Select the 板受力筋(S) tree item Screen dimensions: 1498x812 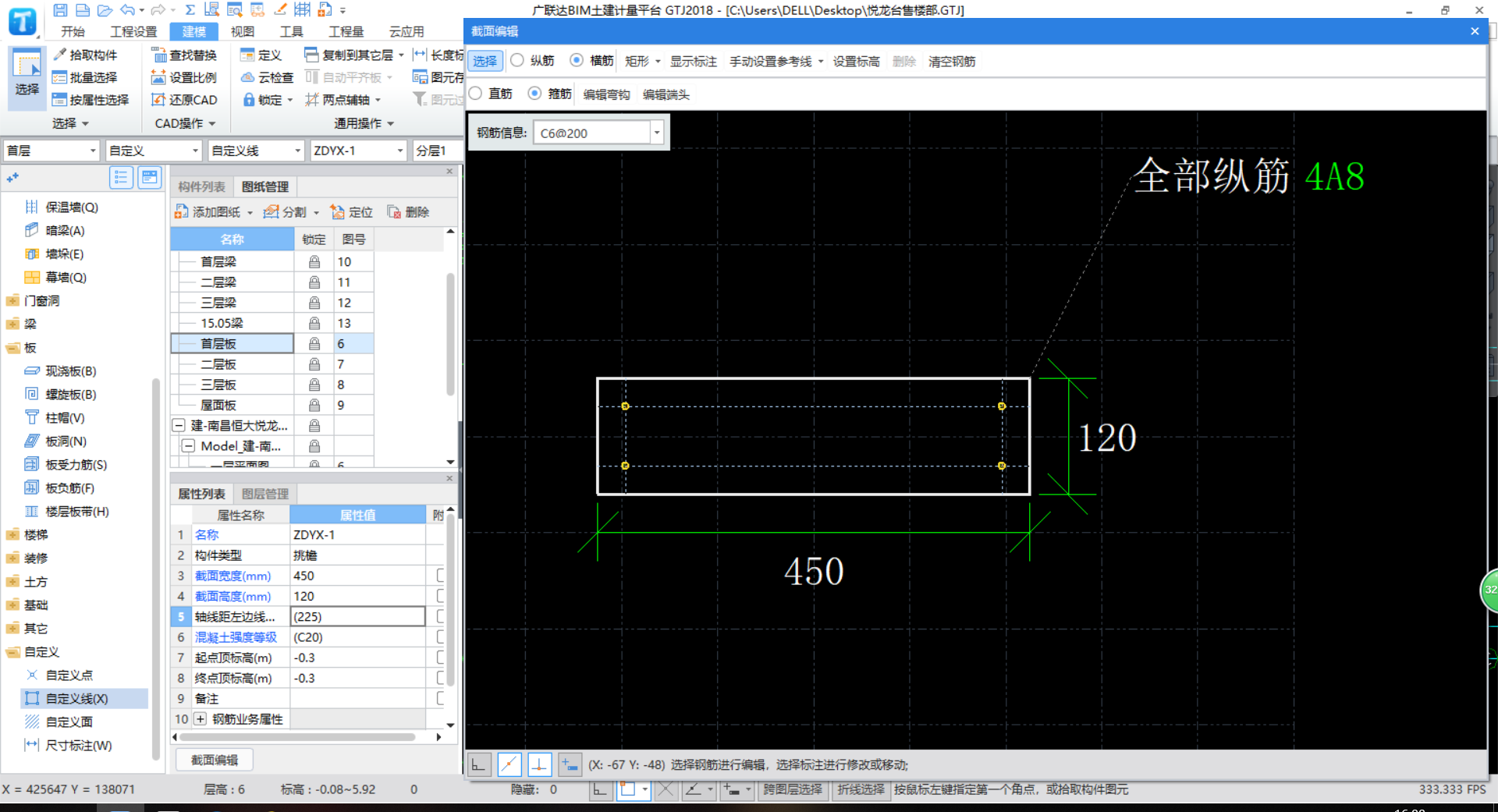click(x=76, y=465)
